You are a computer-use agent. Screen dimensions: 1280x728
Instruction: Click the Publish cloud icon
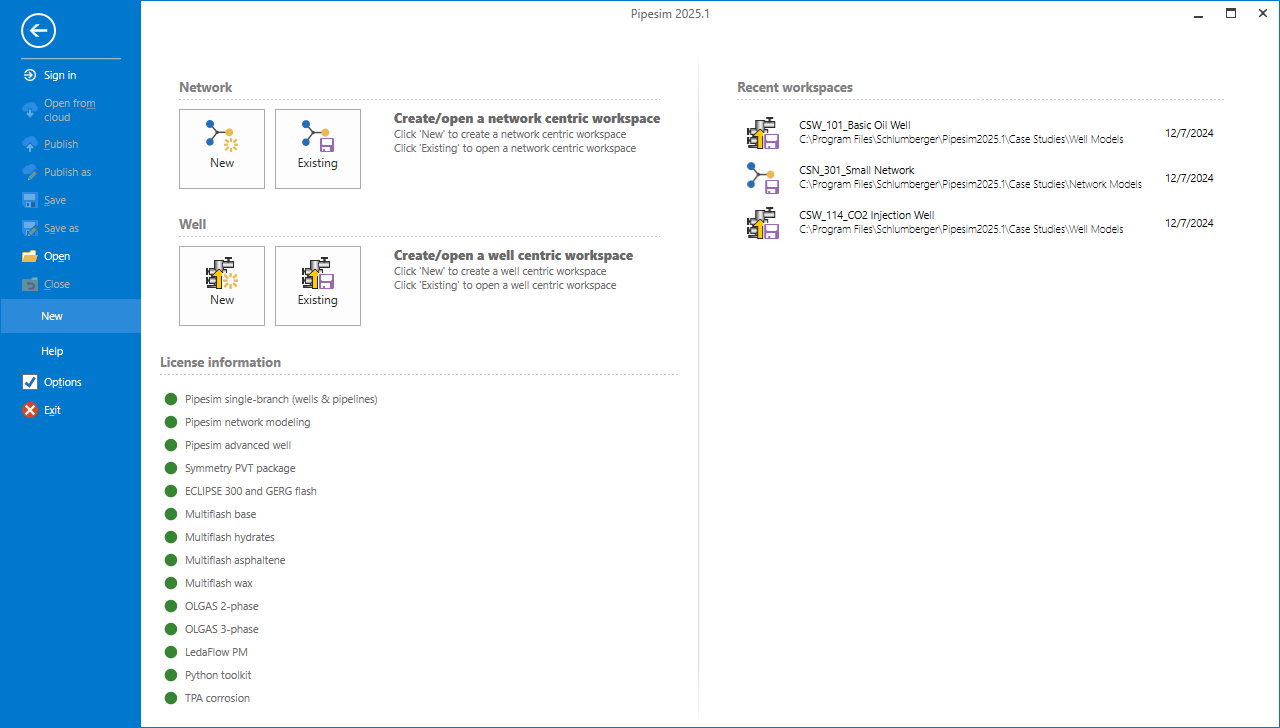tap(30, 144)
